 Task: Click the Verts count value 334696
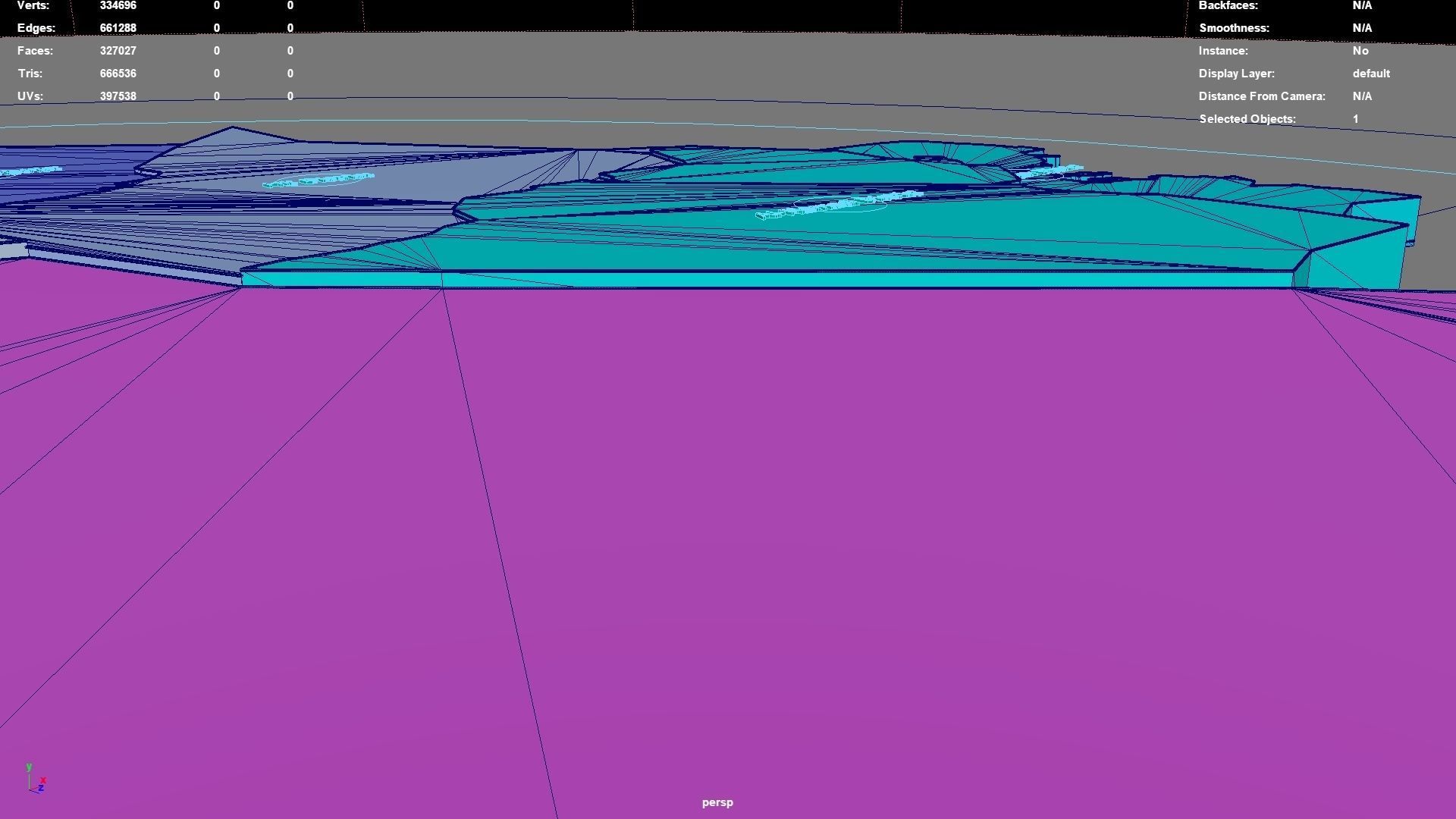(118, 5)
